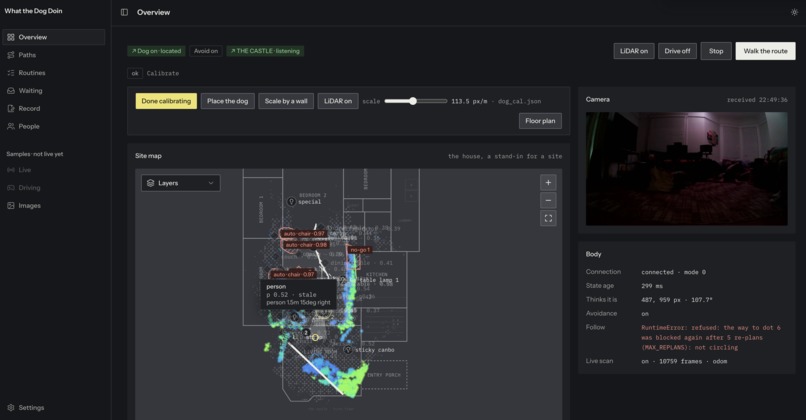Fit the site map to full view
Image resolution: width=806 pixels, height=420 pixels.
pyautogui.click(x=548, y=218)
